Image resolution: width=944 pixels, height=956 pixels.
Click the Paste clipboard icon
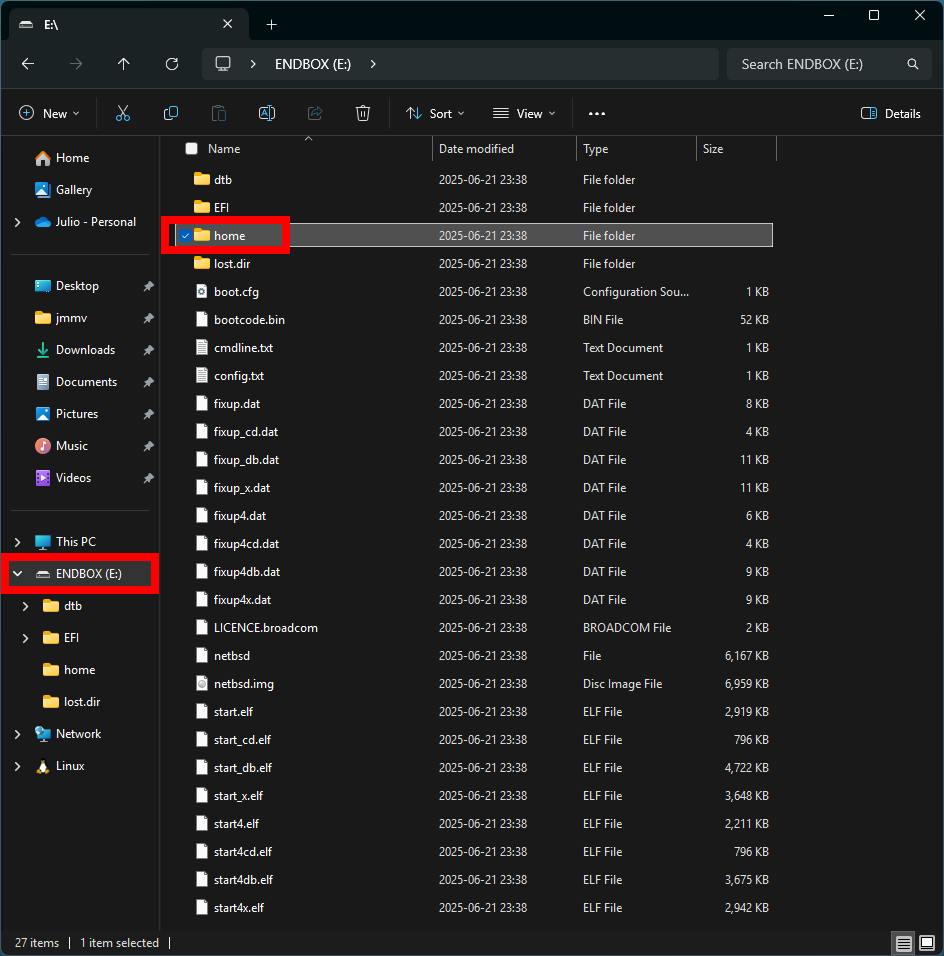219,113
